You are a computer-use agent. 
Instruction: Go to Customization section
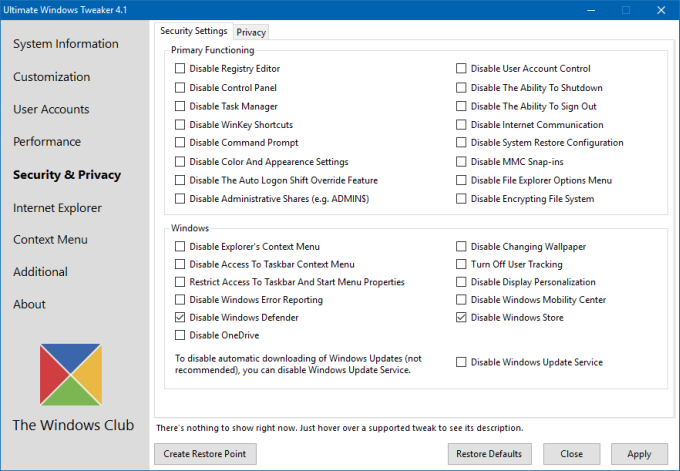pos(51,77)
